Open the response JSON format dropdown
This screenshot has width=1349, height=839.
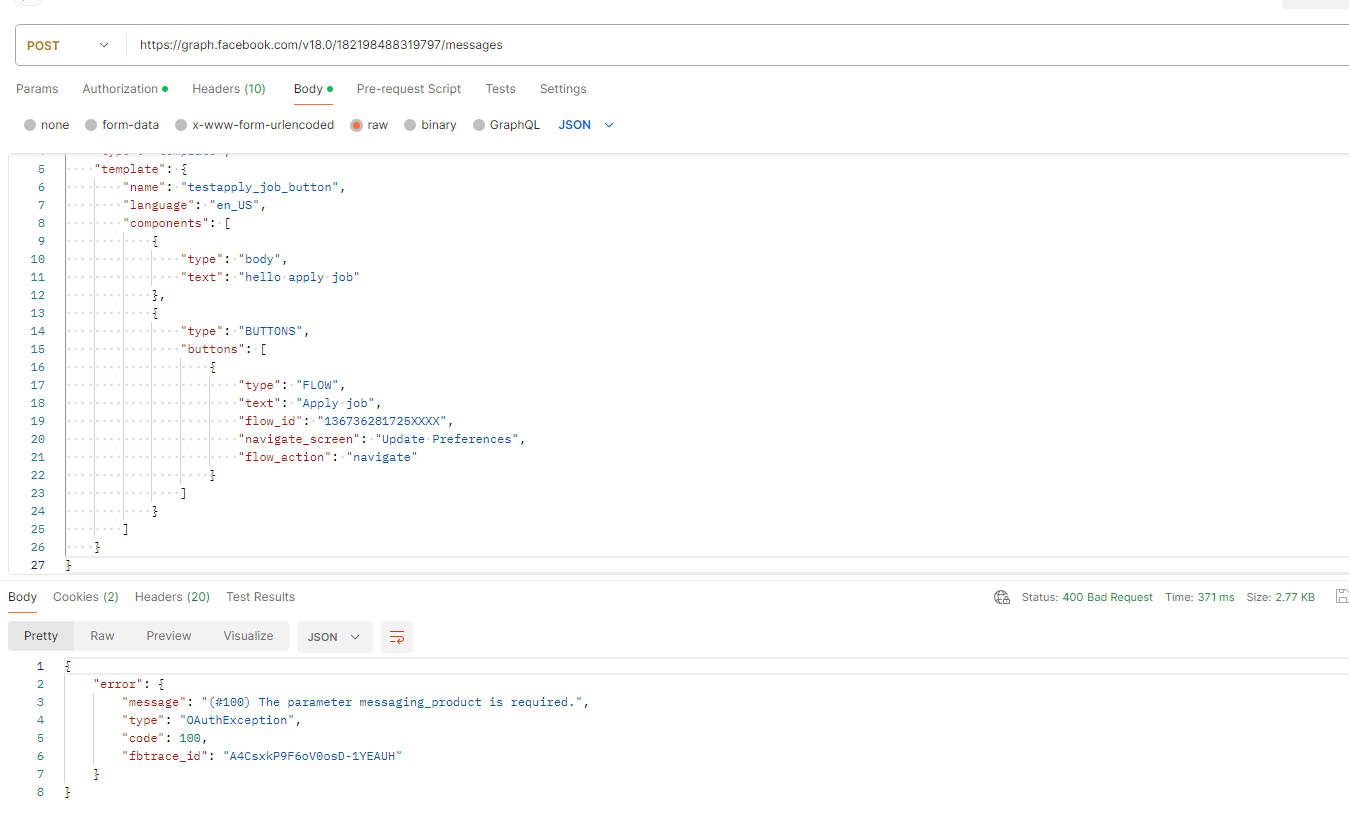pos(335,637)
